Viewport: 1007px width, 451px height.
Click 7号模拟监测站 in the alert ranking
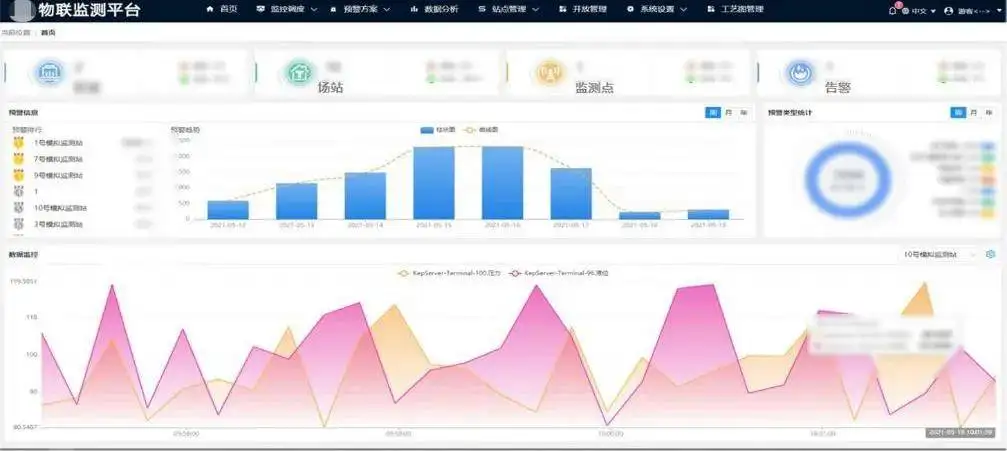tap(59, 159)
